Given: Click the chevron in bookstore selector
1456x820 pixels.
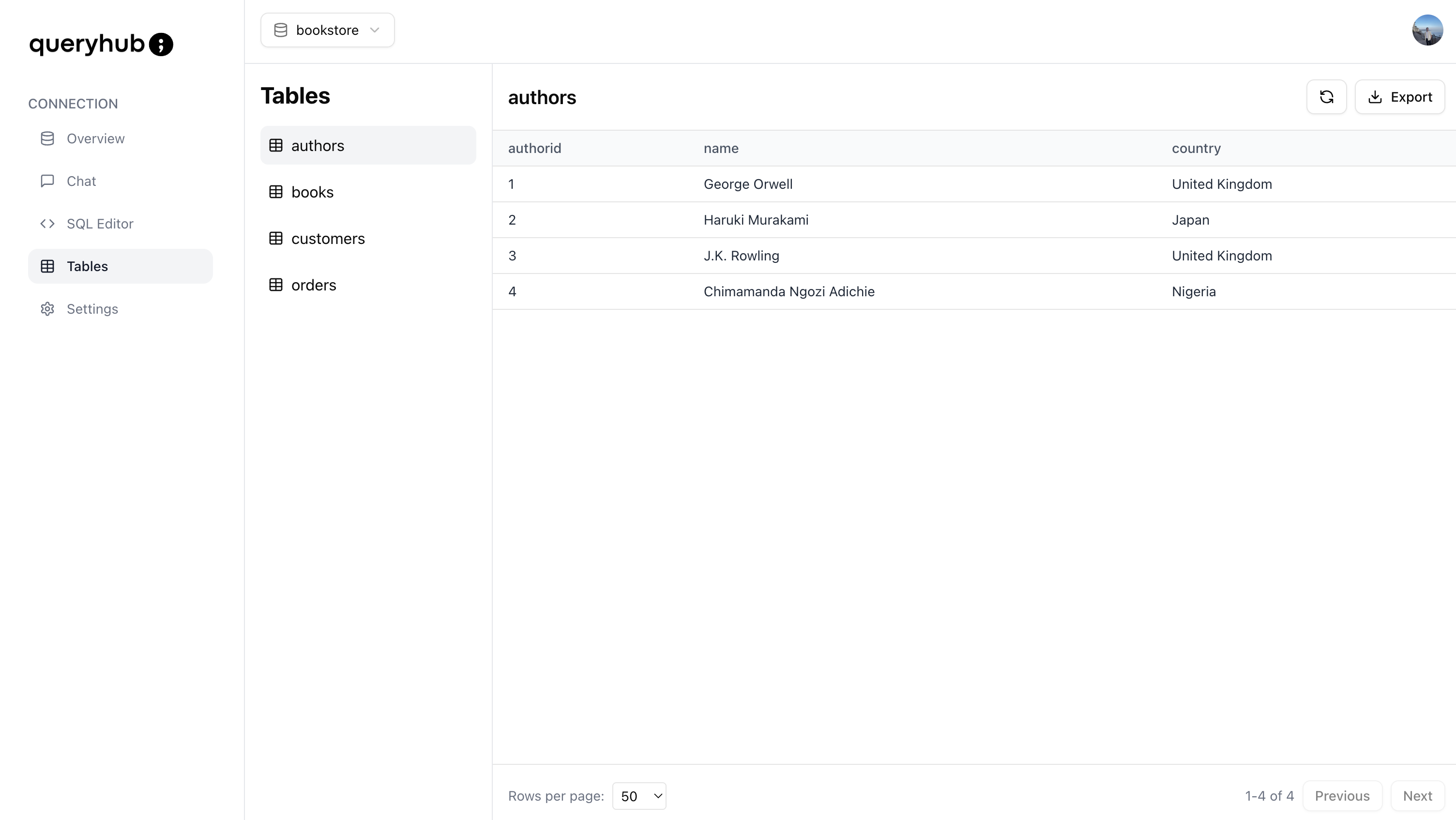Looking at the screenshot, I should [x=375, y=30].
